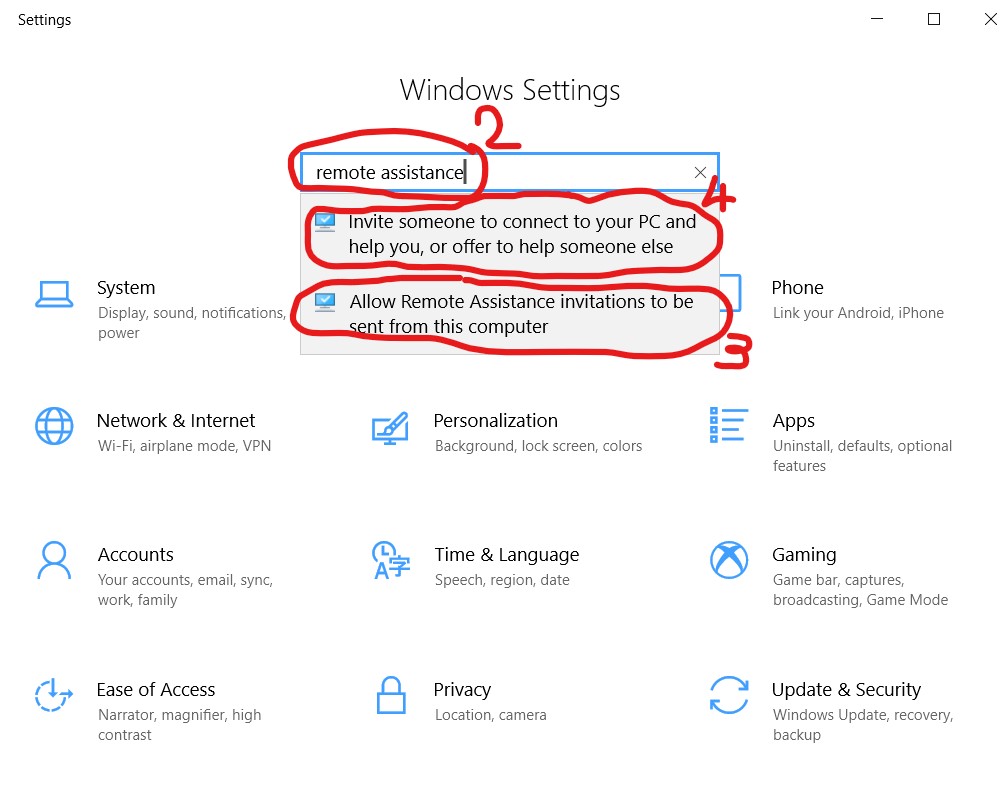
Task: Click the monitor icon beside the Invite suggestion
Action: point(325,221)
